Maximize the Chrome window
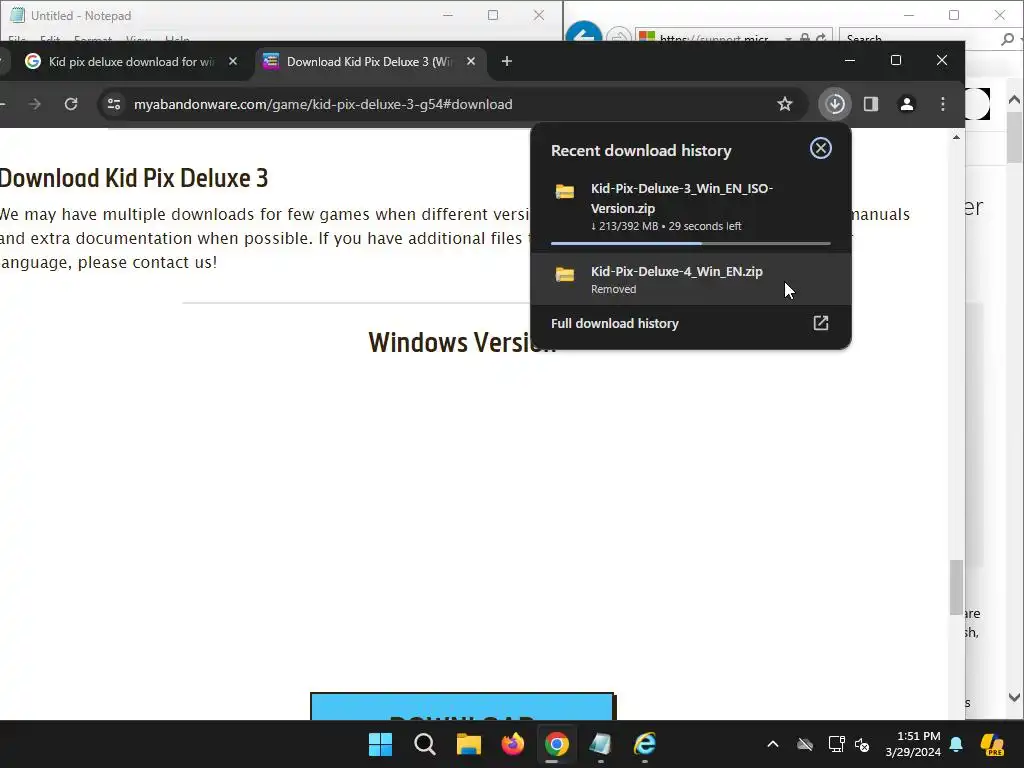 pyautogui.click(x=895, y=60)
